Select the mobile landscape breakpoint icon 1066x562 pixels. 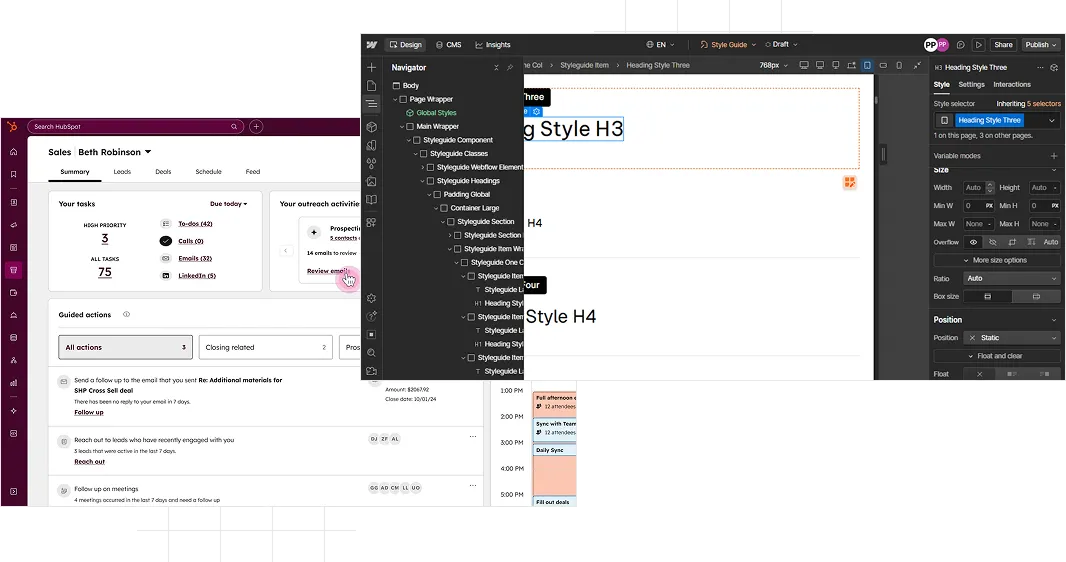883,65
